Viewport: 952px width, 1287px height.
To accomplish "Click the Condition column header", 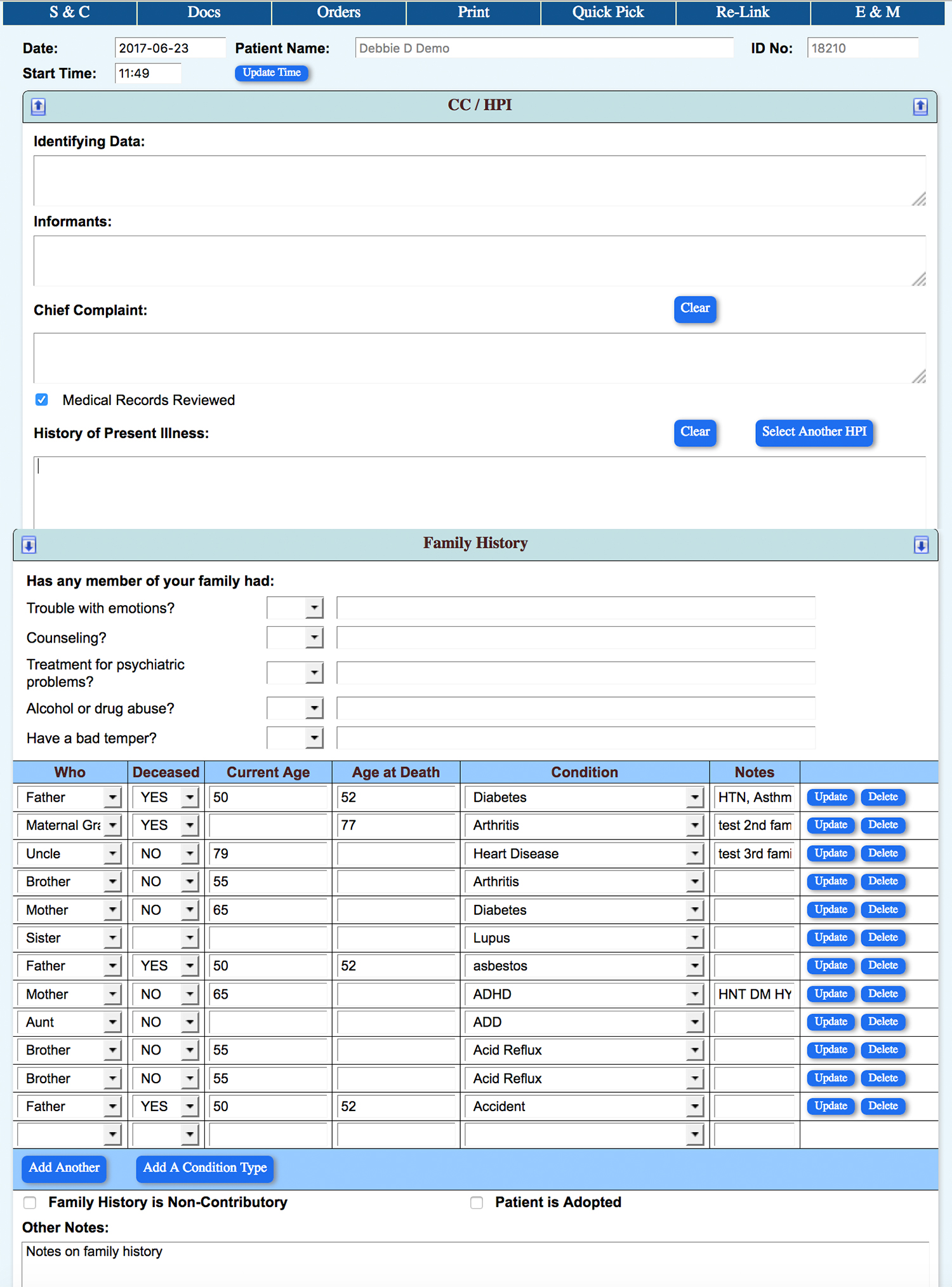I will tap(585, 772).
